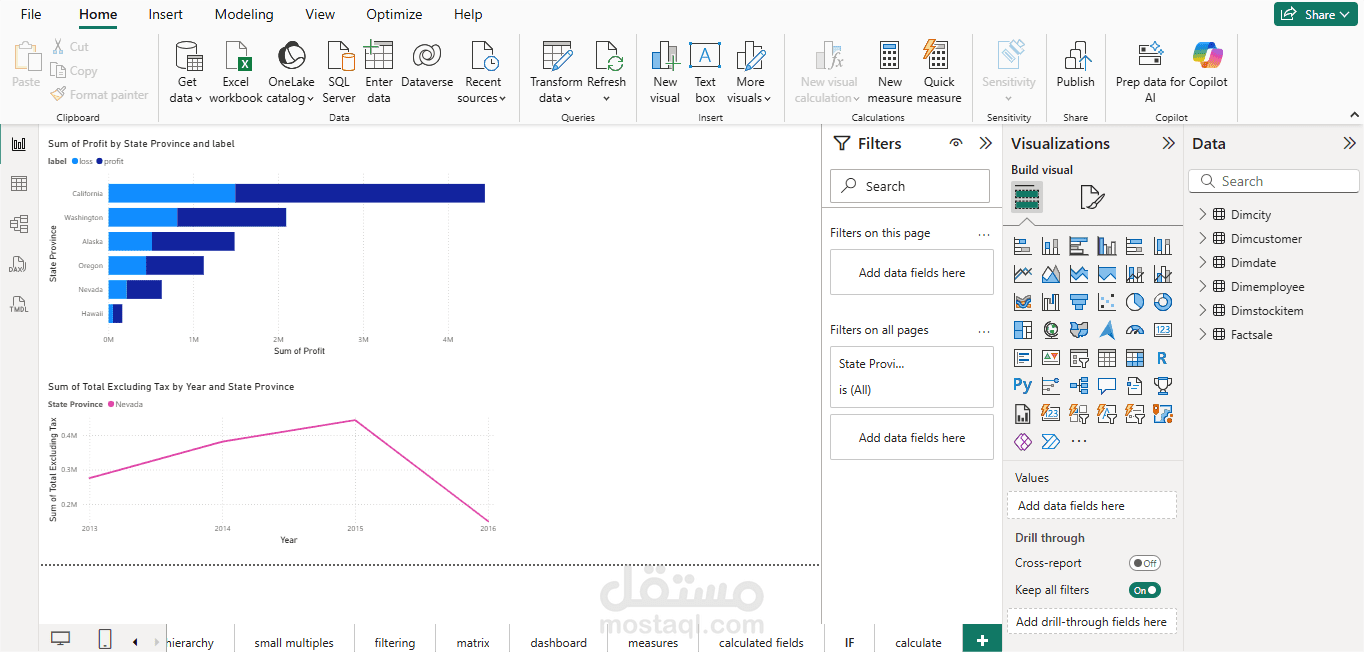Switch to Table view in left sidebar
The image size is (1364, 652).
point(19,184)
